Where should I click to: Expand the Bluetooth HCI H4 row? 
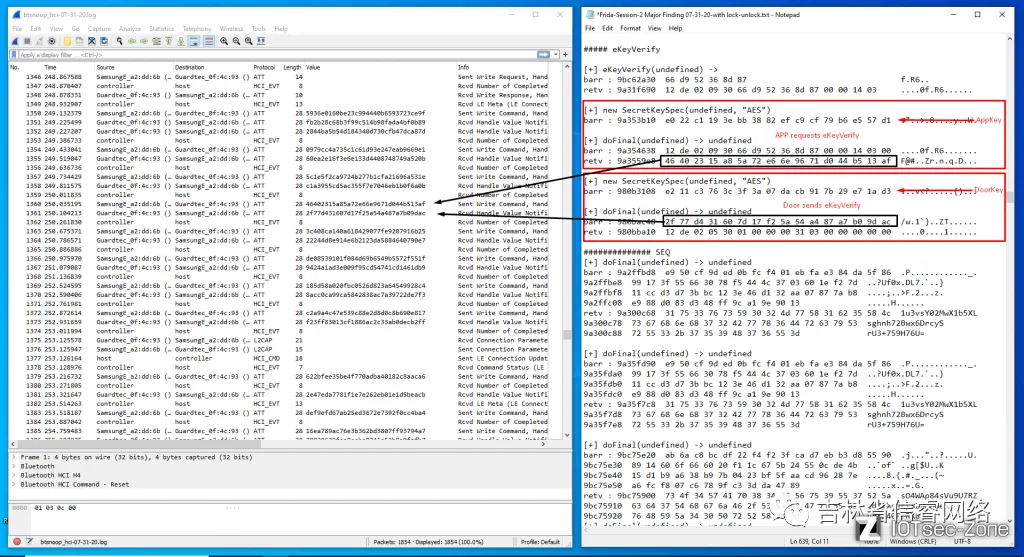[12, 474]
